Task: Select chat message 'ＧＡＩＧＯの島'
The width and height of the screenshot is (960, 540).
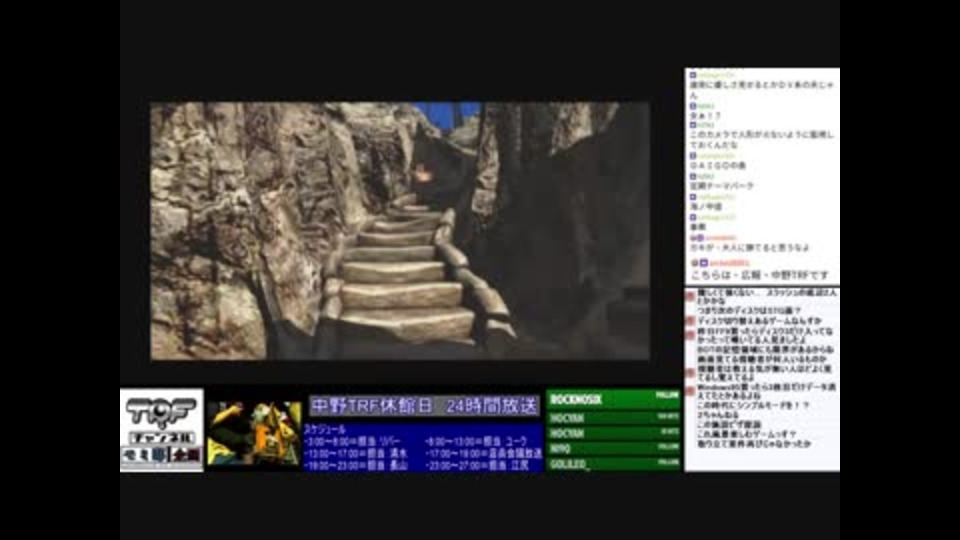Action: [x=718, y=165]
